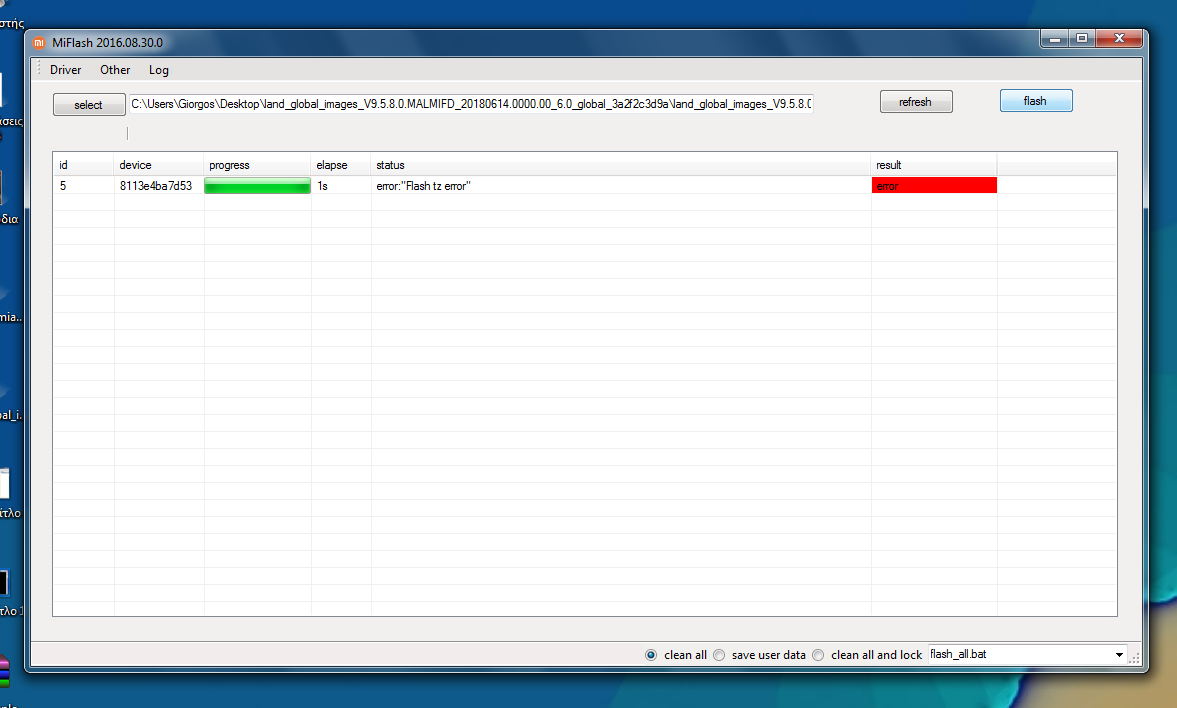This screenshot has height=708, width=1177.
Task: Open the Log menu
Action: coord(158,70)
